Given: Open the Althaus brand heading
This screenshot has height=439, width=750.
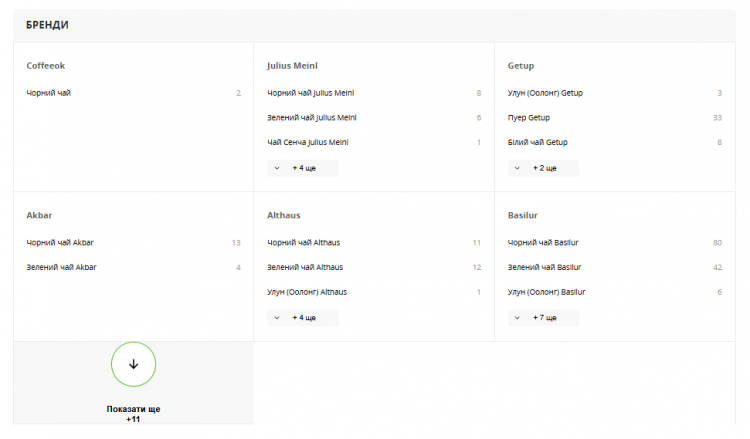Looking at the screenshot, I should click(x=284, y=215).
